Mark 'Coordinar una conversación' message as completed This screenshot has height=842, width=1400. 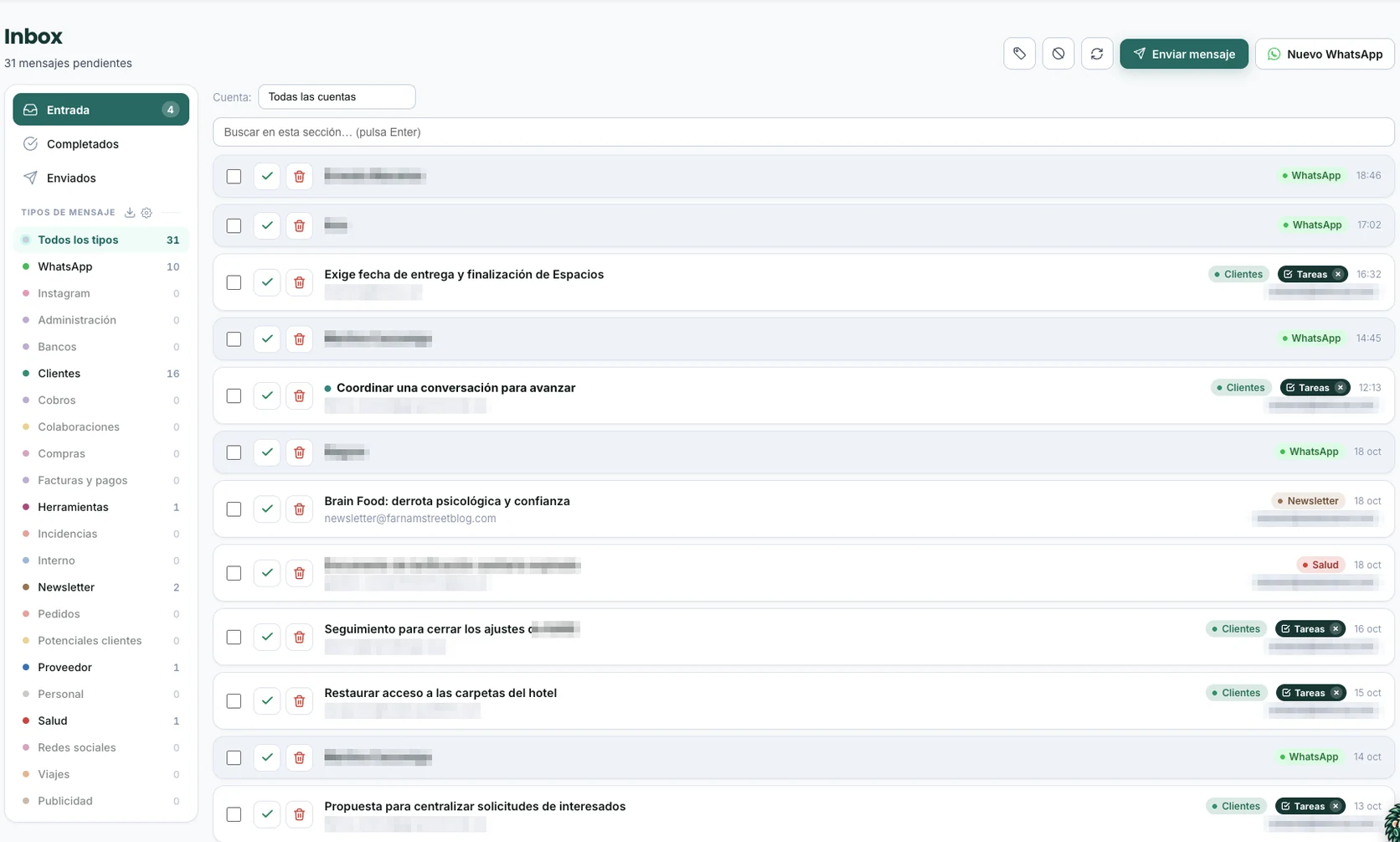[267, 395]
